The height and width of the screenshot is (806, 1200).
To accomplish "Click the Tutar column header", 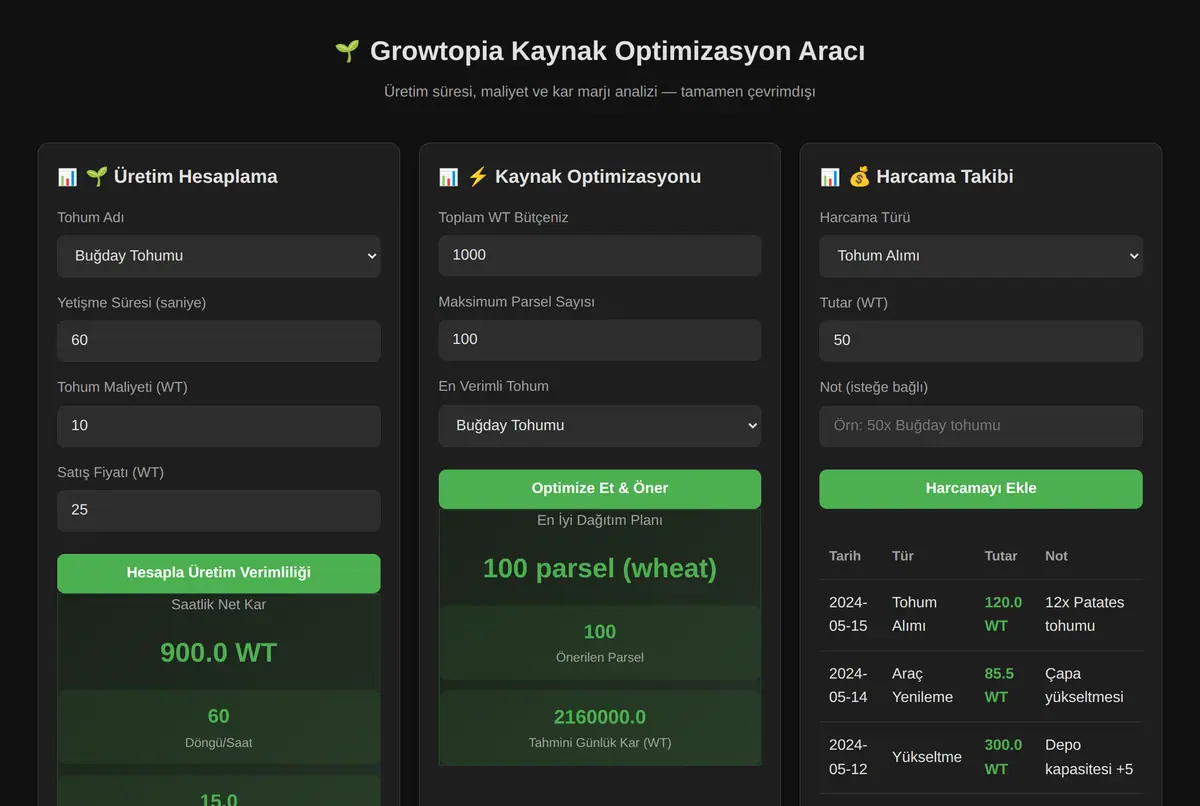I will click(x=1001, y=556).
